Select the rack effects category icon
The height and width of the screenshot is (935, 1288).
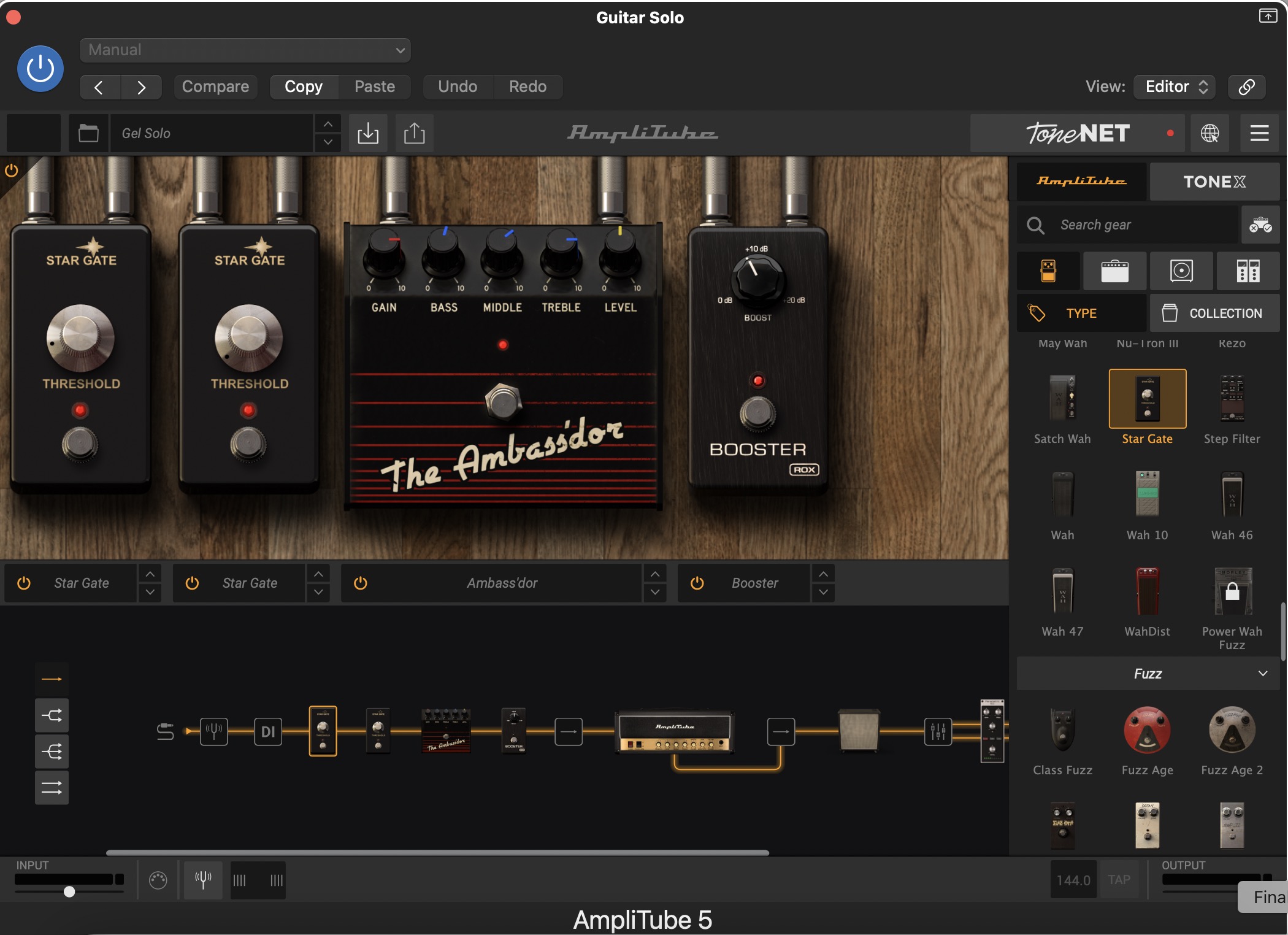[1248, 271]
